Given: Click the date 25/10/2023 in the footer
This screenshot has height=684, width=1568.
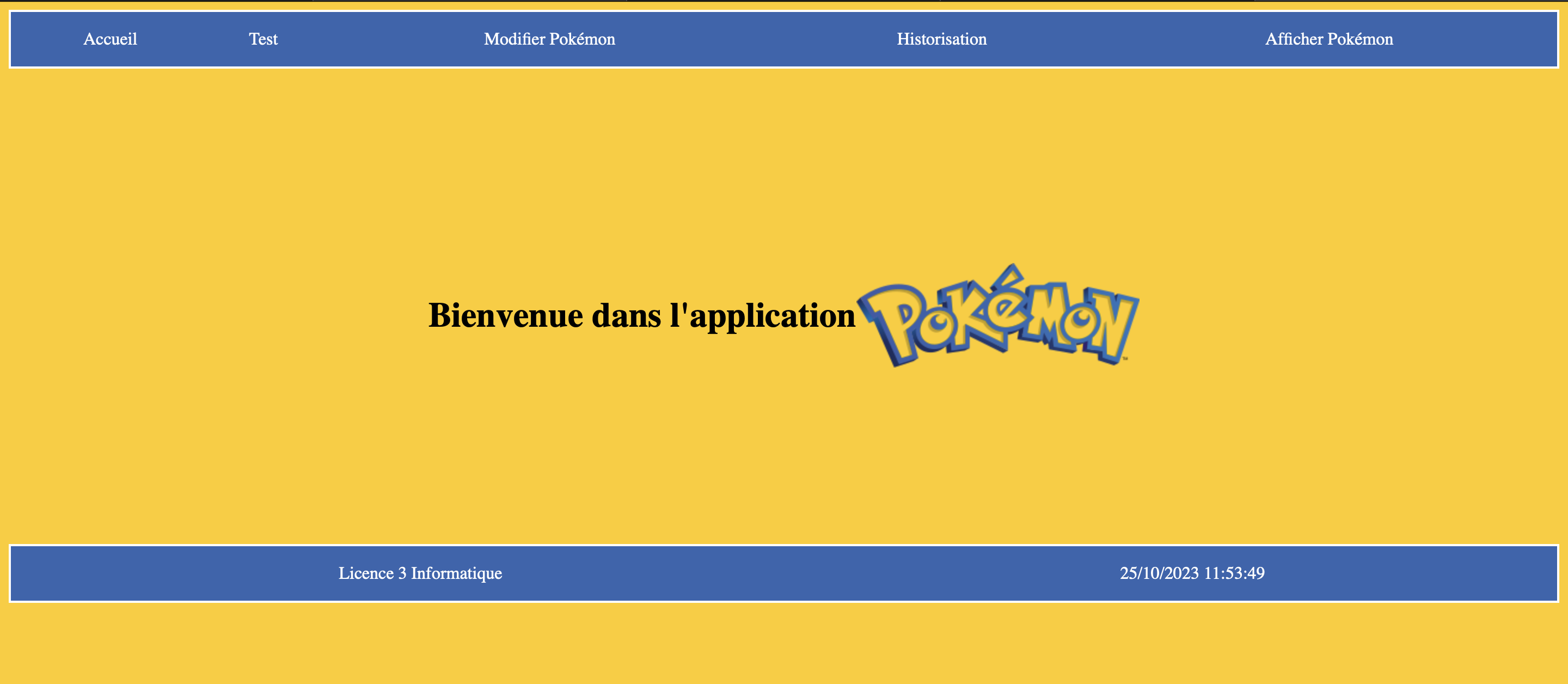Looking at the screenshot, I should (1159, 573).
